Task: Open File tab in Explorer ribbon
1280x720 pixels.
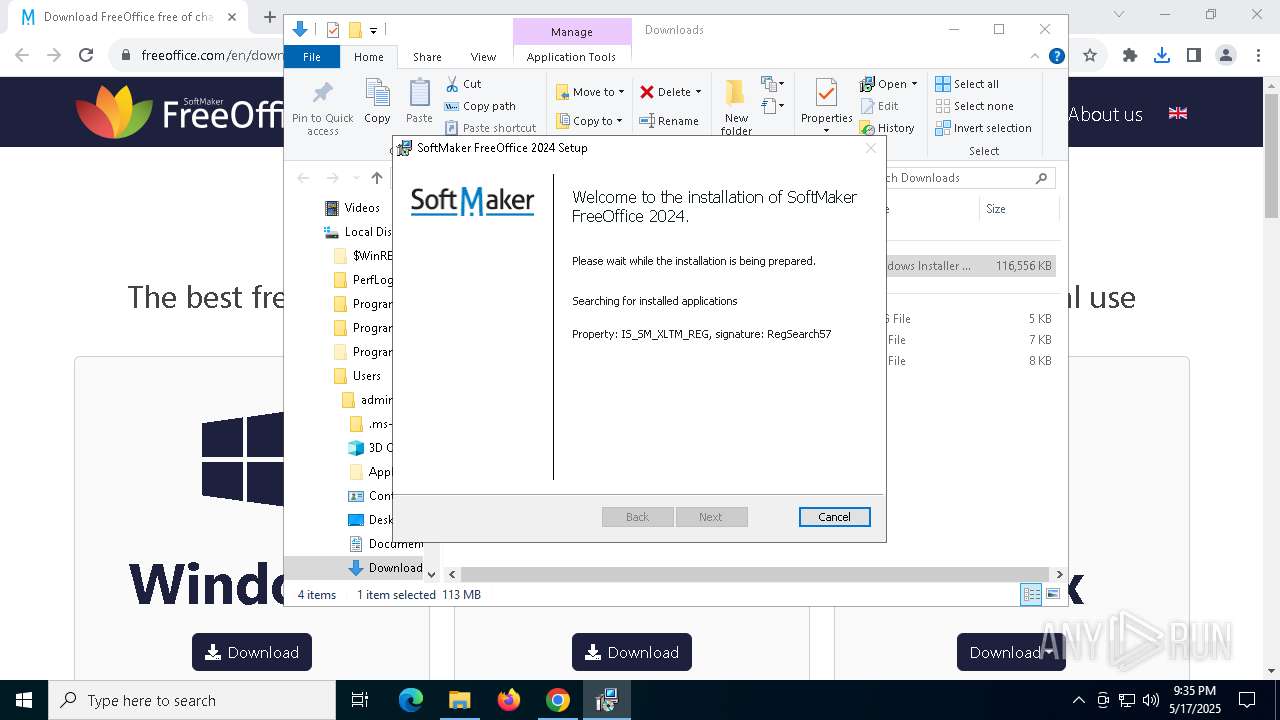Action: coord(312,57)
